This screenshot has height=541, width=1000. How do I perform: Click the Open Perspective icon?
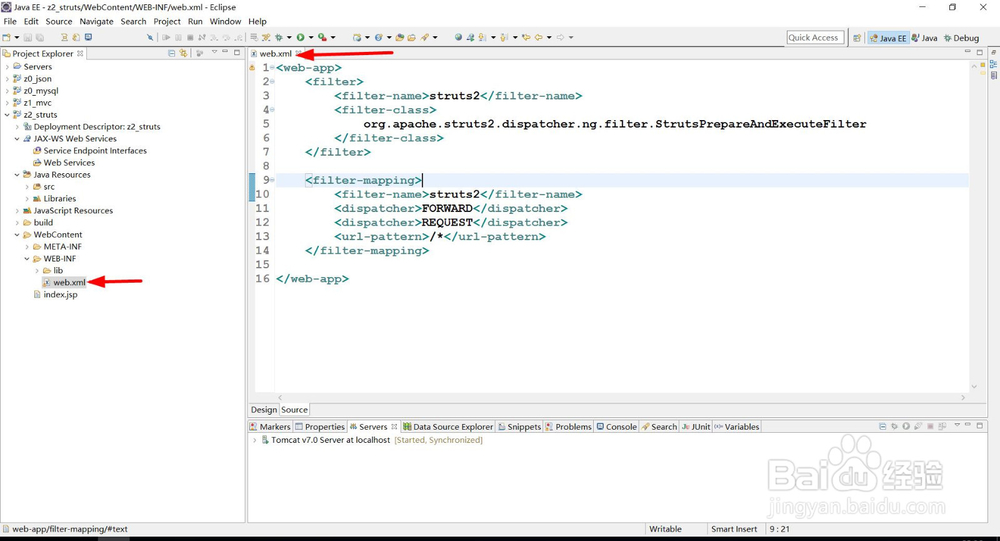(857, 38)
